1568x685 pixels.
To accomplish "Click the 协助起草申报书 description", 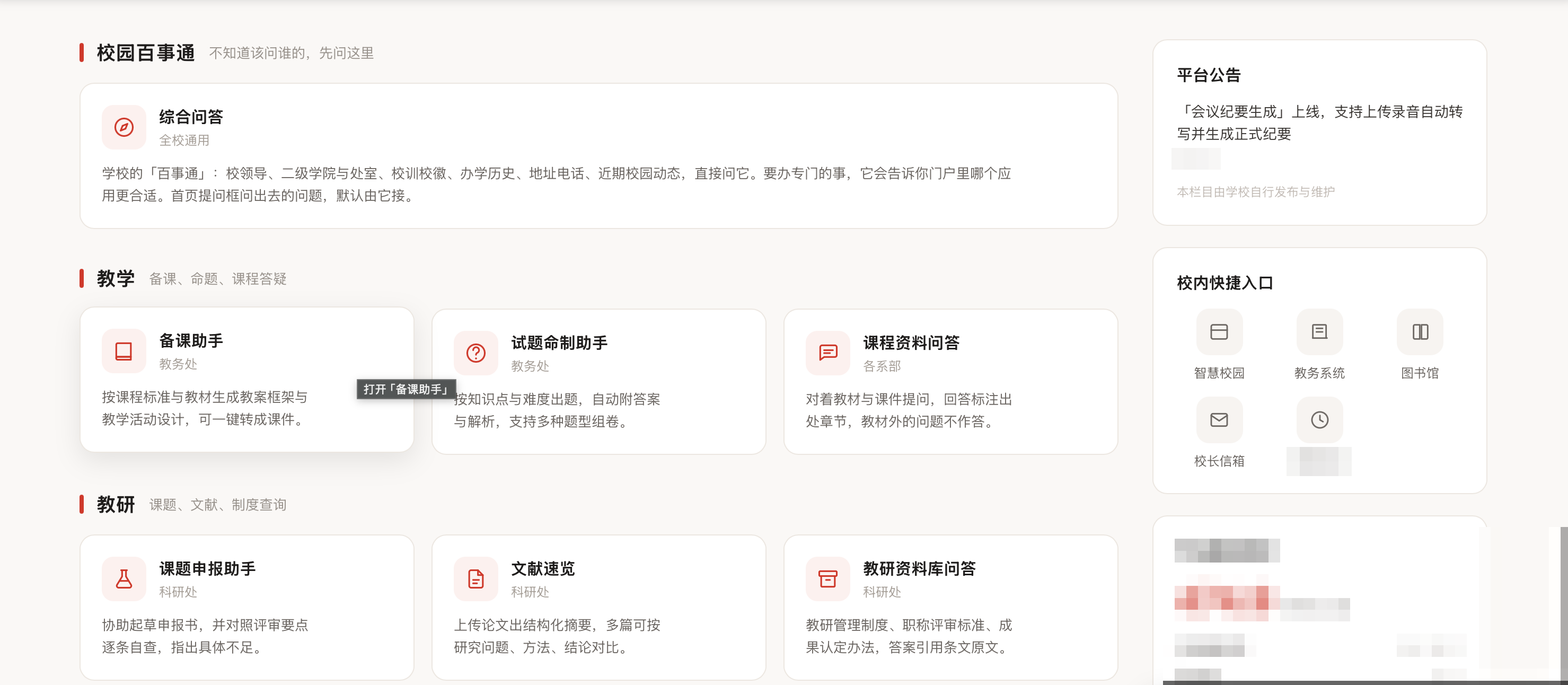I will tap(205, 636).
